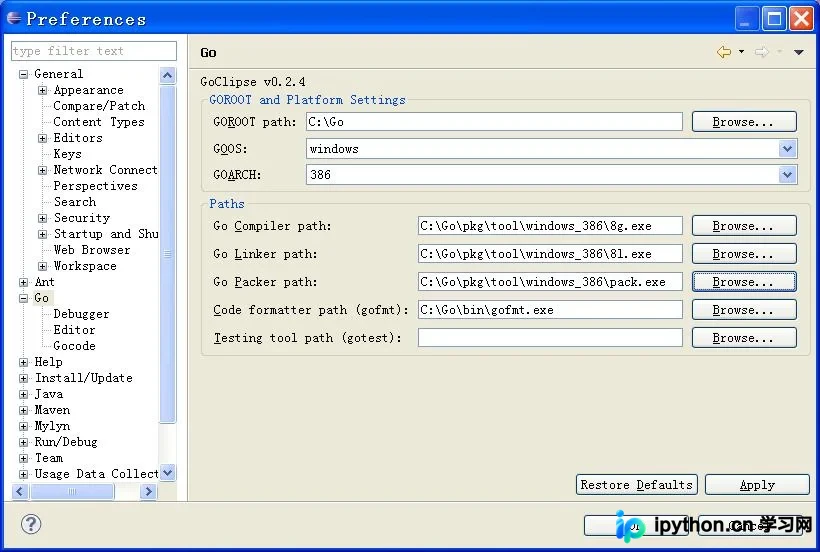Click horizontal scrollbar right arrow

pyautogui.click(x=149, y=491)
